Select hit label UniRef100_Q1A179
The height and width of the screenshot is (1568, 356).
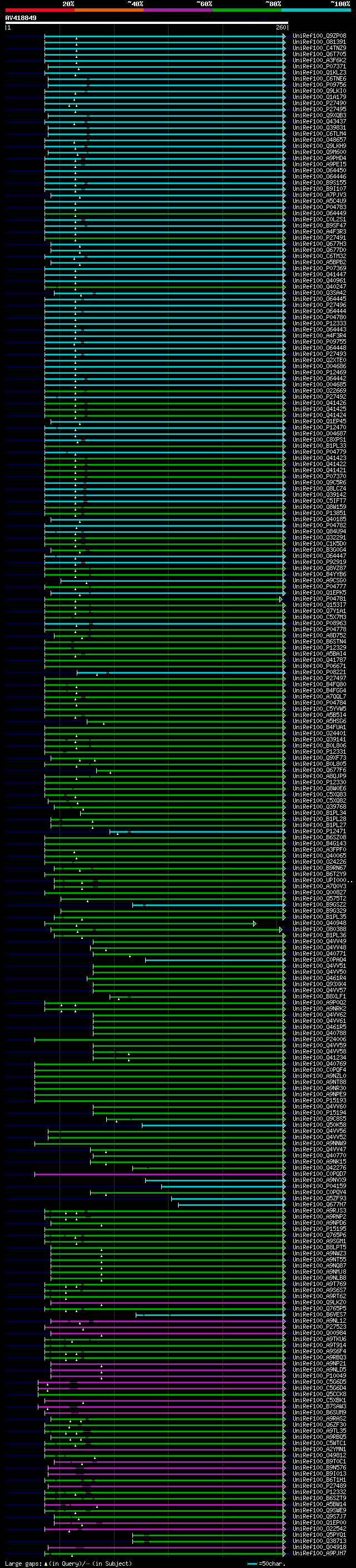pyautogui.click(x=319, y=97)
